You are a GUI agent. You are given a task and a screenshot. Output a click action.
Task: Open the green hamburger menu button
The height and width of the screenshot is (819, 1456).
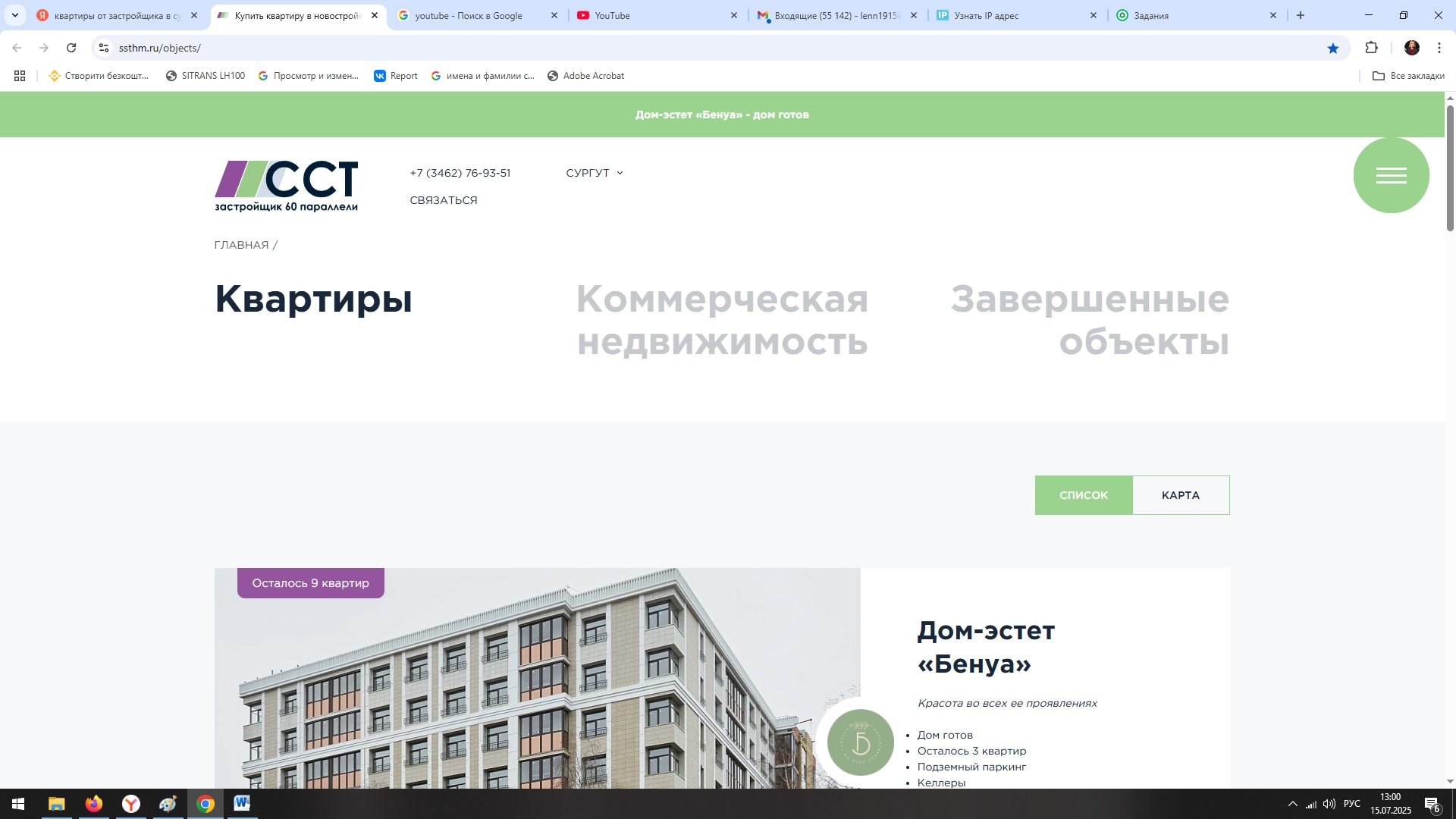[x=1391, y=175]
